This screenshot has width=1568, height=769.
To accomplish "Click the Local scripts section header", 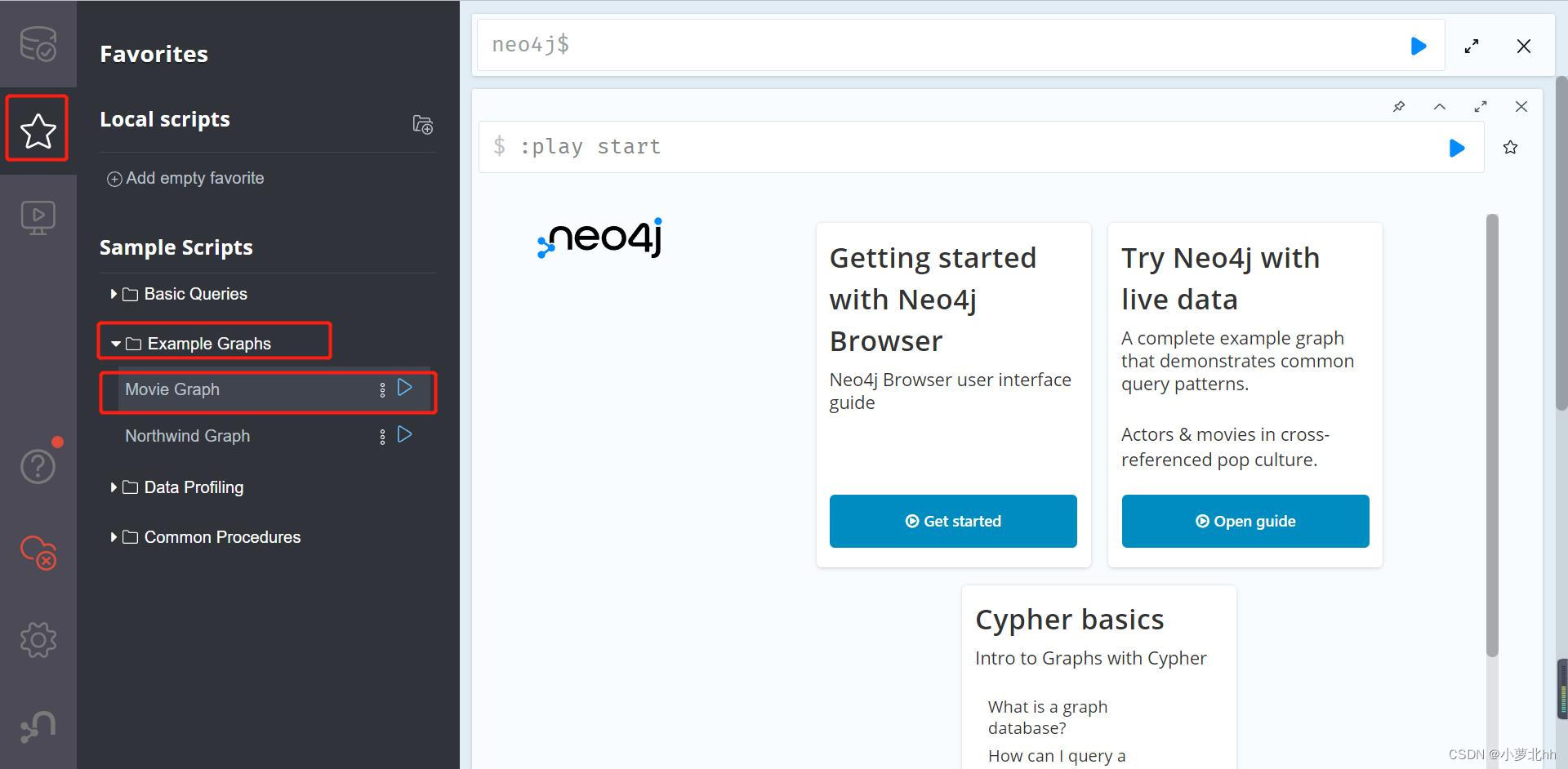I will 165,119.
